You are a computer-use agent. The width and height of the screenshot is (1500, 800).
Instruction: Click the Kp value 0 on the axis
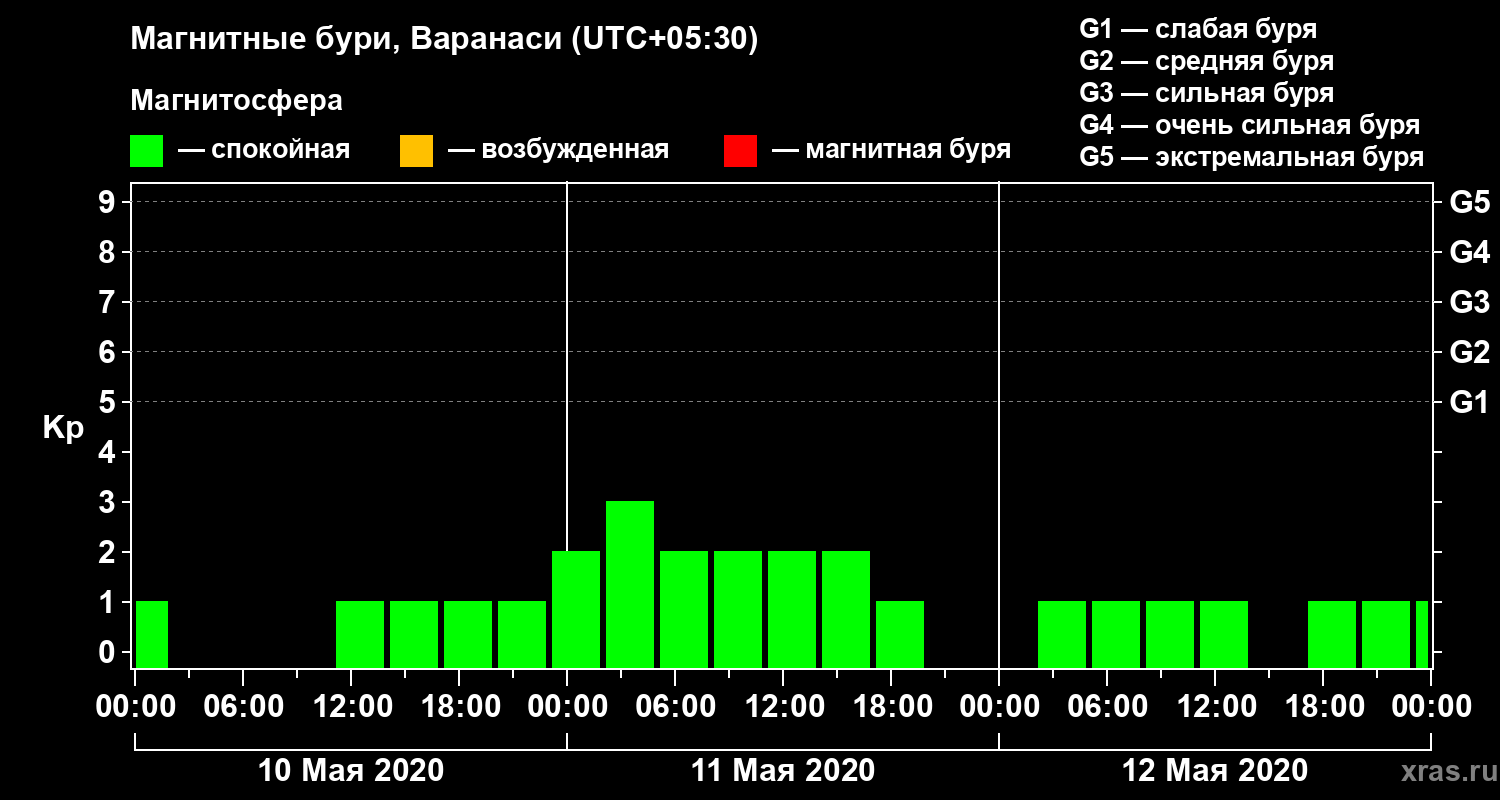point(109,652)
